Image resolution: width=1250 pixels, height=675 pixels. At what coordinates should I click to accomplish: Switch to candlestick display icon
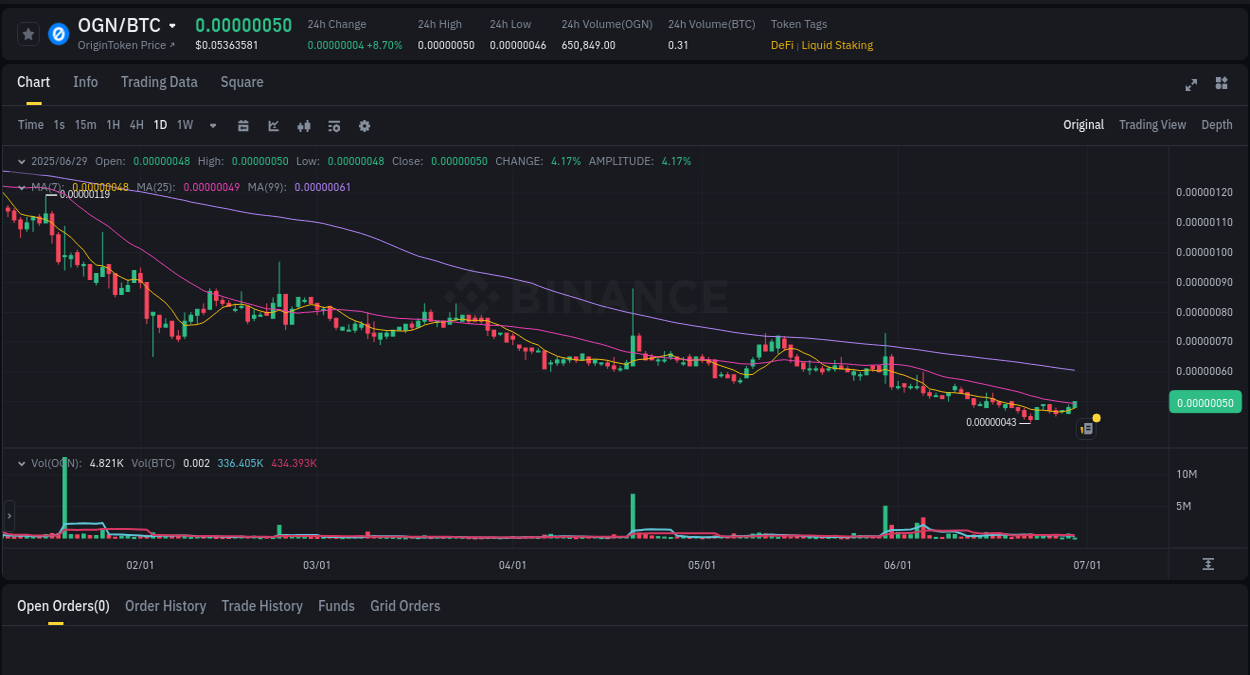303,125
